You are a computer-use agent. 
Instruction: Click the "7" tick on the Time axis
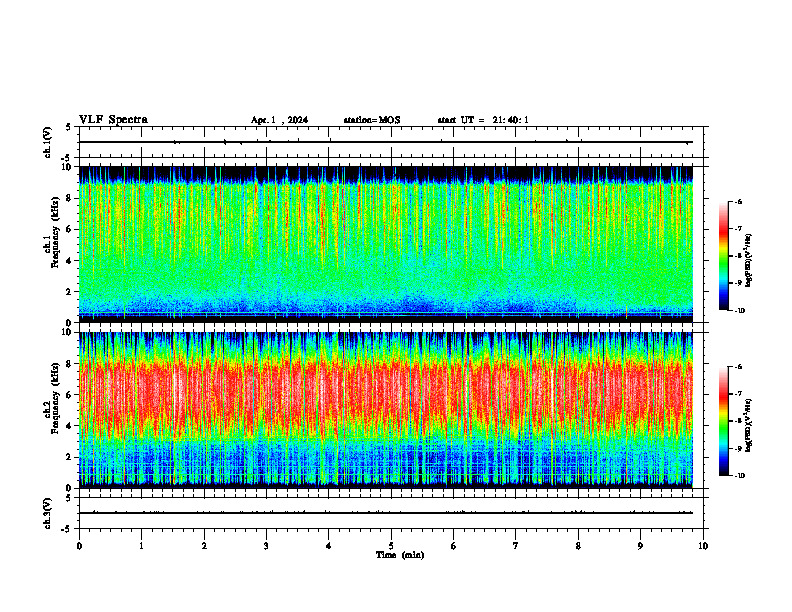516,546
